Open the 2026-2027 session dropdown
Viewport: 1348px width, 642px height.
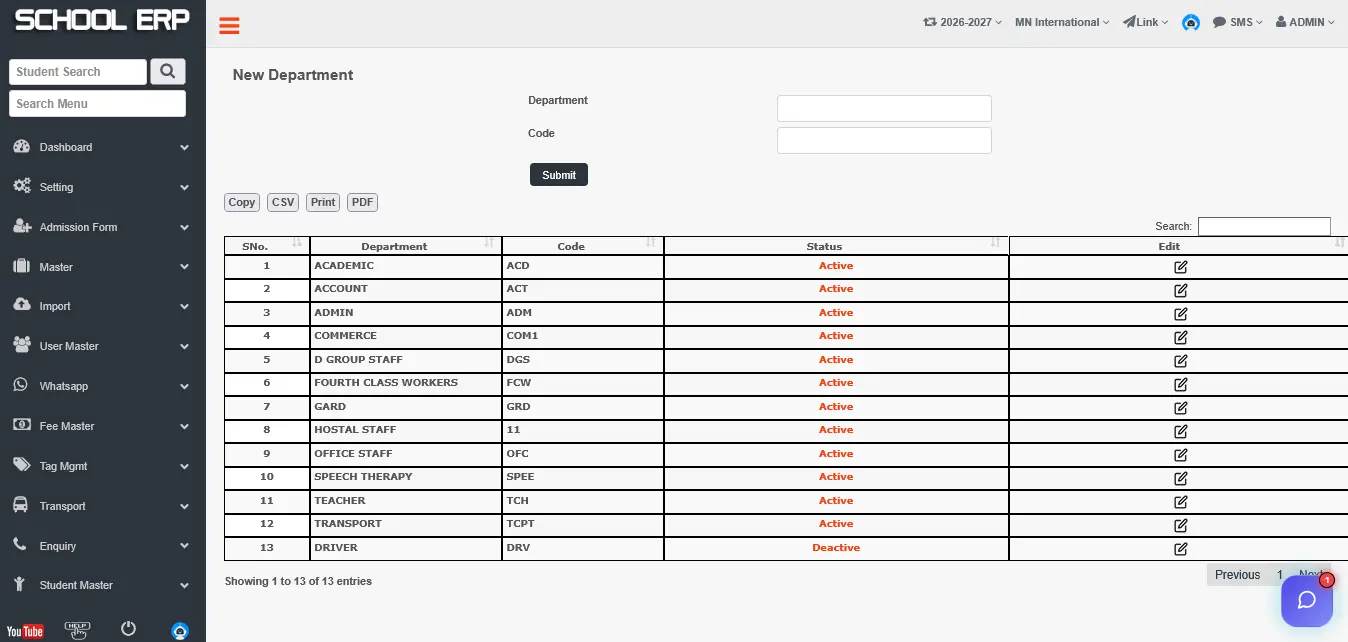click(x=962, y=22)
